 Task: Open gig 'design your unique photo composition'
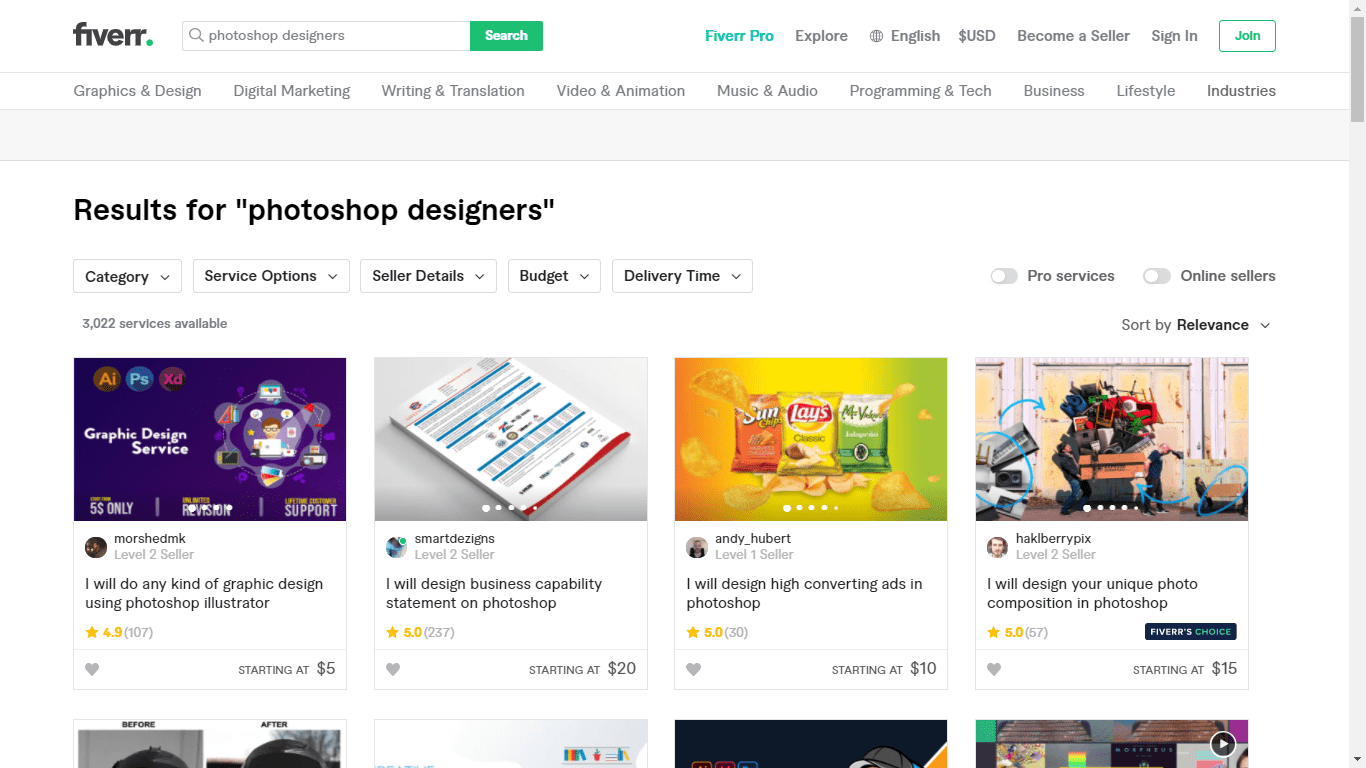pyautogui.click(x=1092, y=593)
